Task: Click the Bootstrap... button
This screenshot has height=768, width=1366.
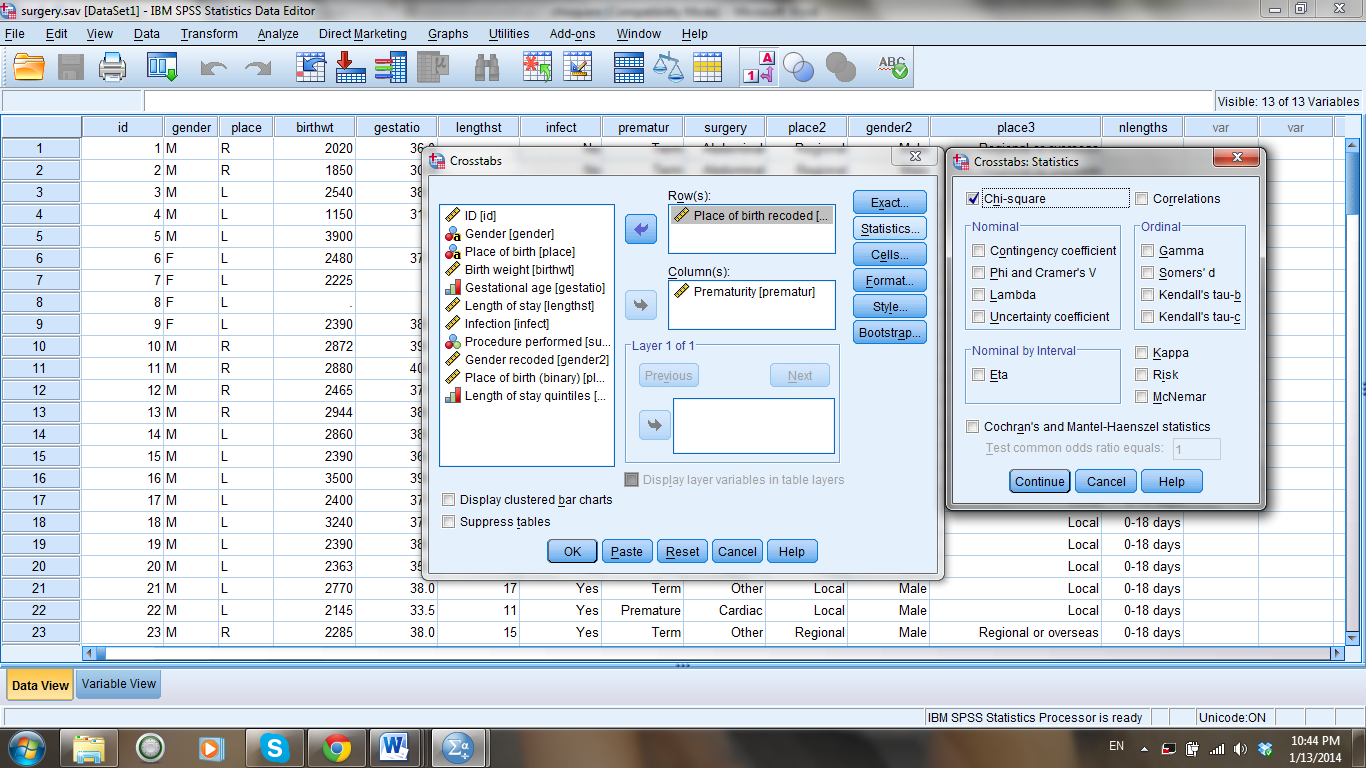Action: [x=890, y=333]
